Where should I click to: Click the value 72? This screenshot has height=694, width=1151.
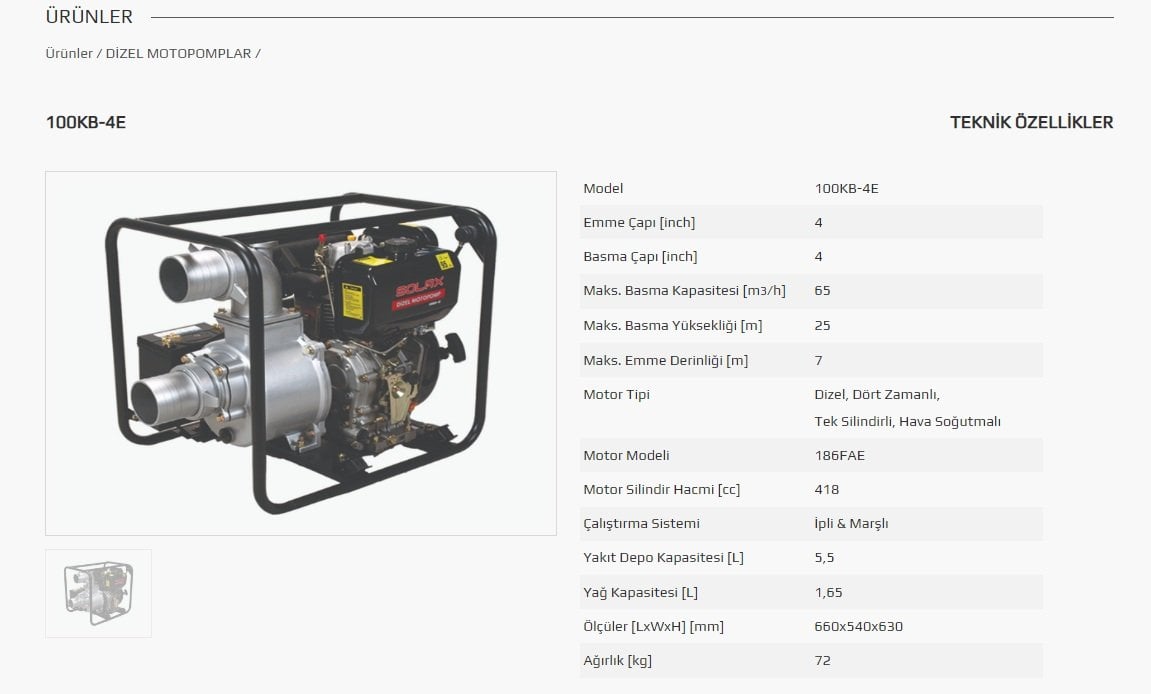click(822, 661)
